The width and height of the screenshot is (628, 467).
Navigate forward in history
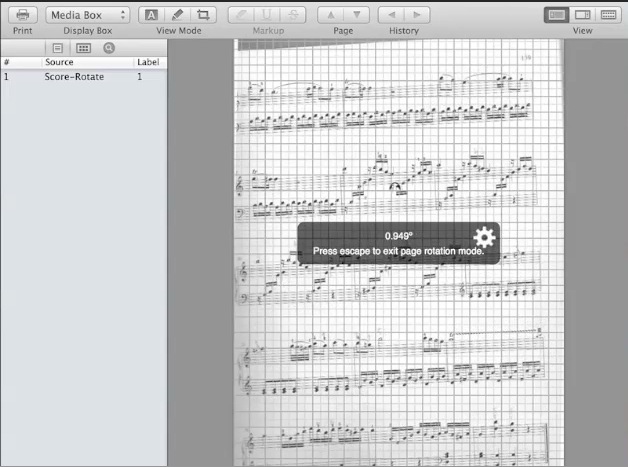coord(417,15)
